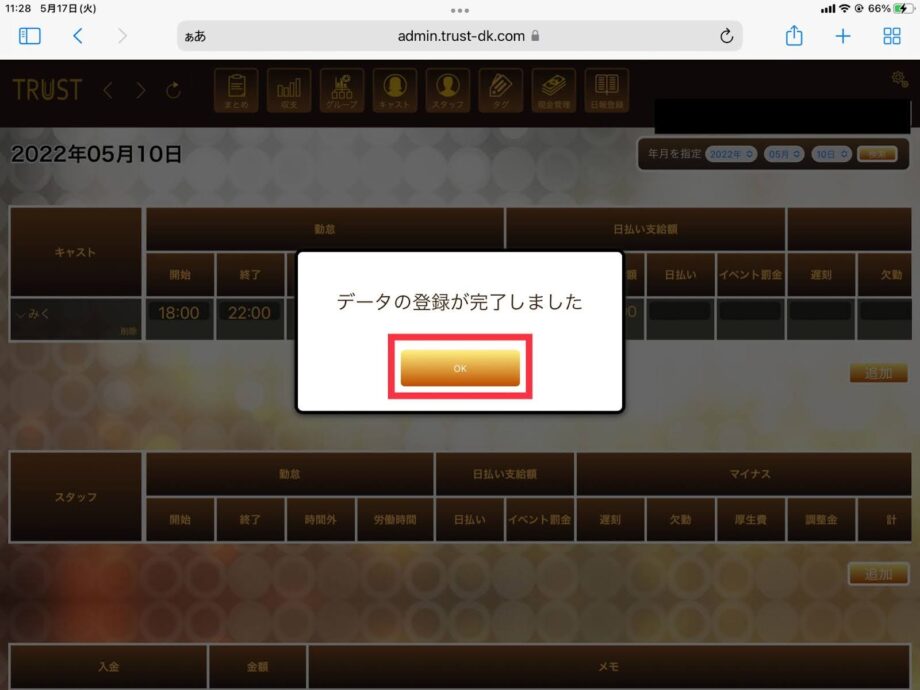Open the 現金管理 money icon
This screenshot has height=690, width=920.
554,90
